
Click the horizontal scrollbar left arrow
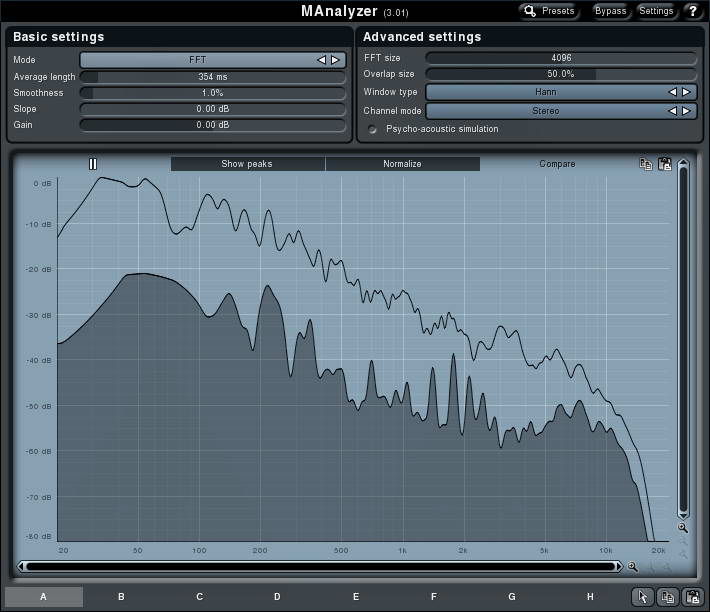[x=21, y=566]
